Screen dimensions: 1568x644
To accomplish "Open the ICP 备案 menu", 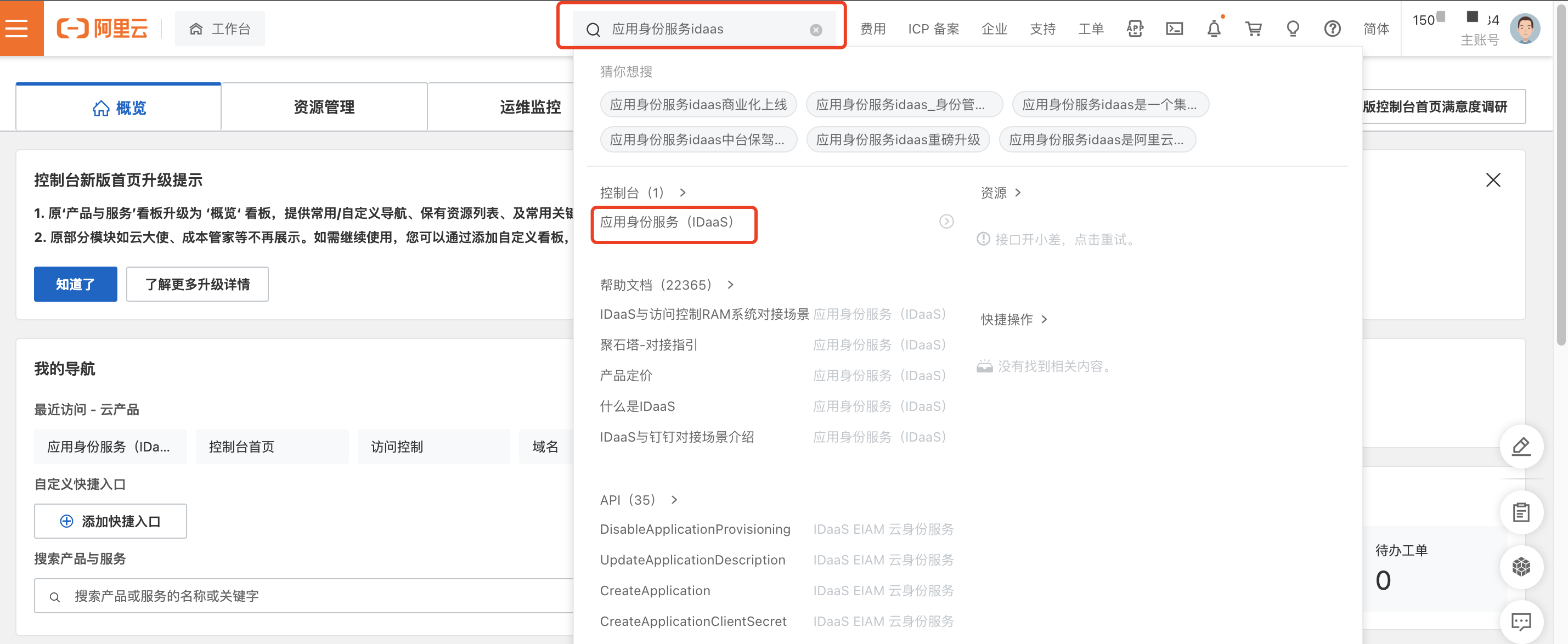I will click(933, 29).
